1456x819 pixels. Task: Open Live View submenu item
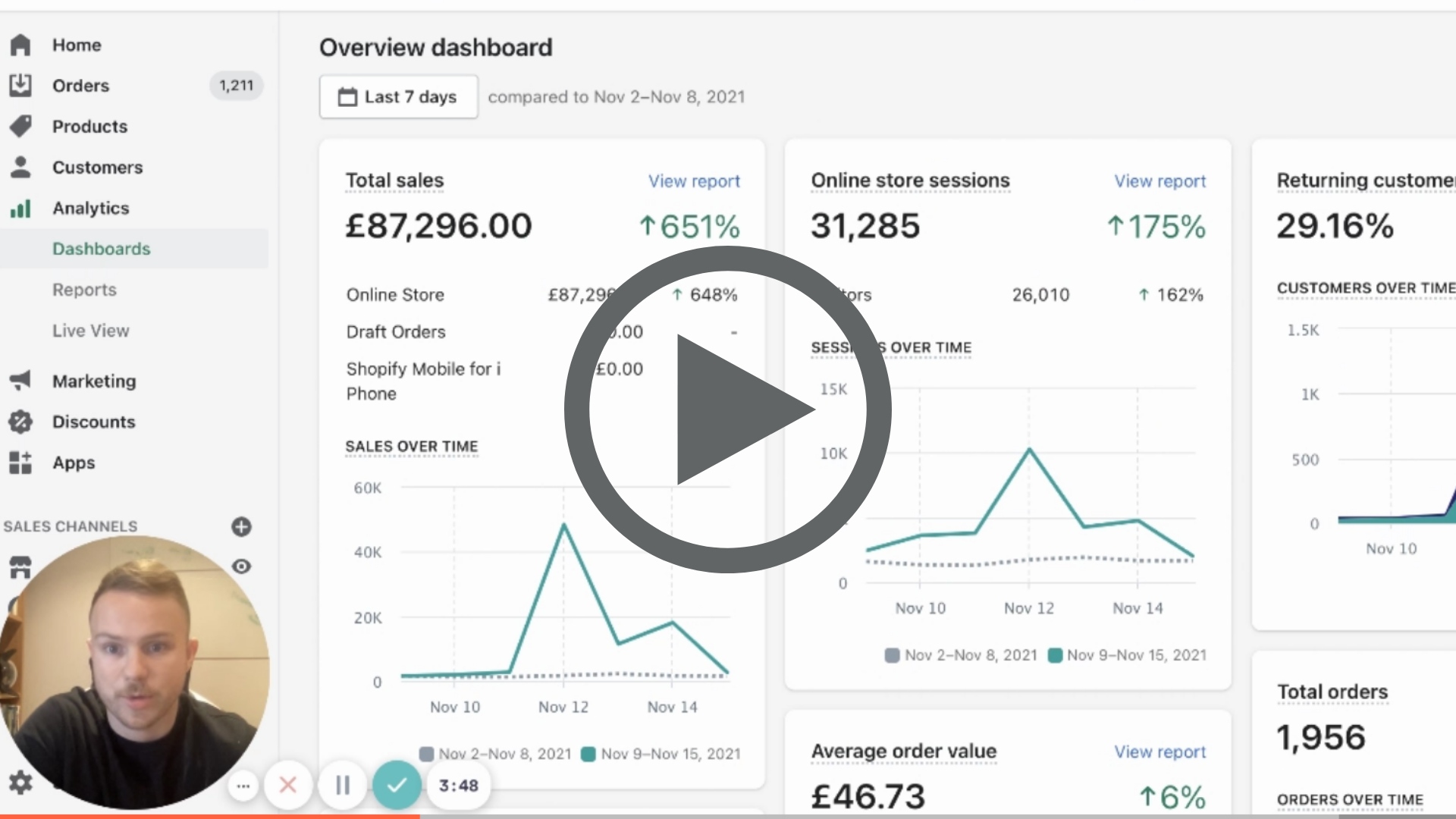(x=90, y=331)
